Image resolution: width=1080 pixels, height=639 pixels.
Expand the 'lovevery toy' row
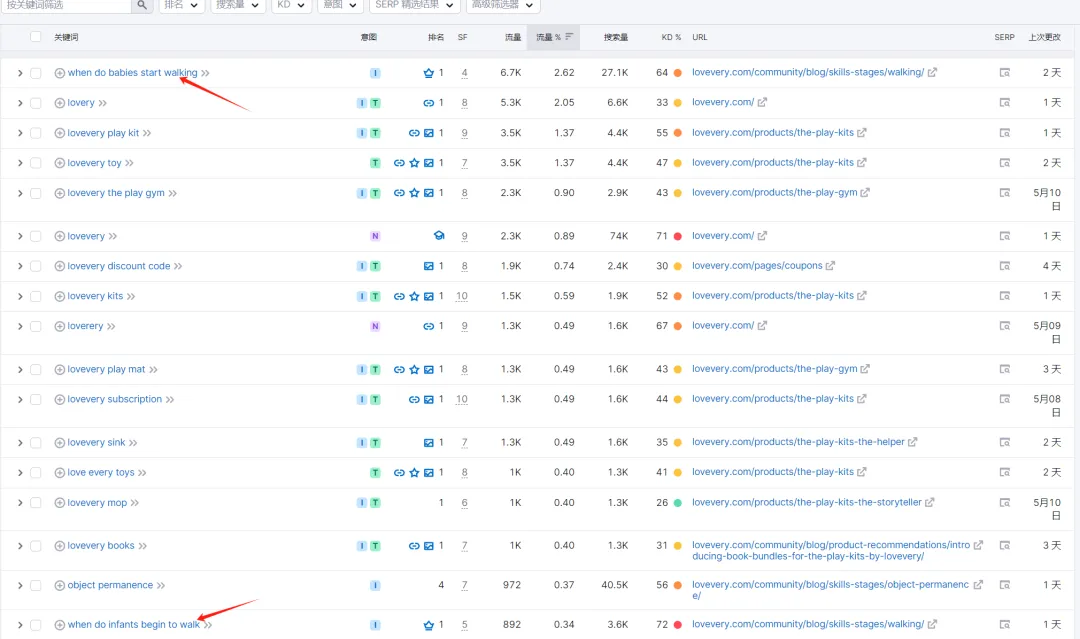(x=20, y=163)
